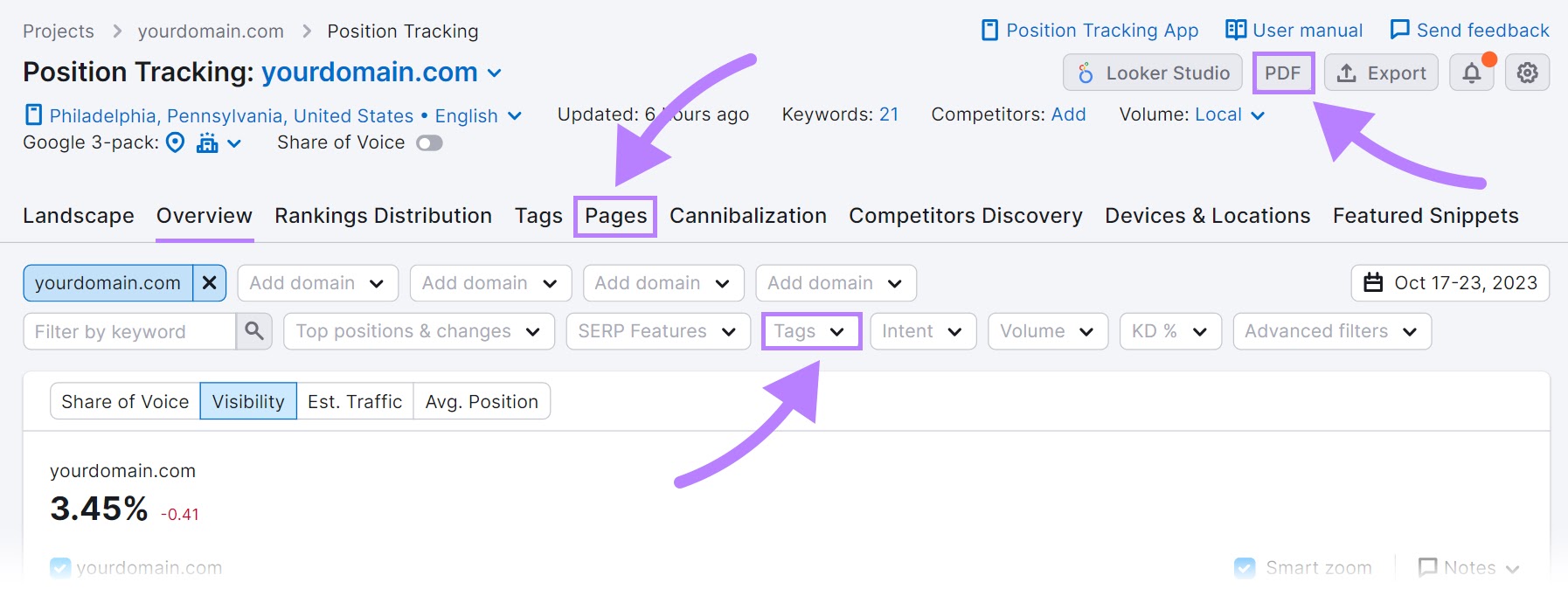Switch to the Devices & Locations tab
The width and height of the screenshot is (1568, 596).
click(1208, 216)
